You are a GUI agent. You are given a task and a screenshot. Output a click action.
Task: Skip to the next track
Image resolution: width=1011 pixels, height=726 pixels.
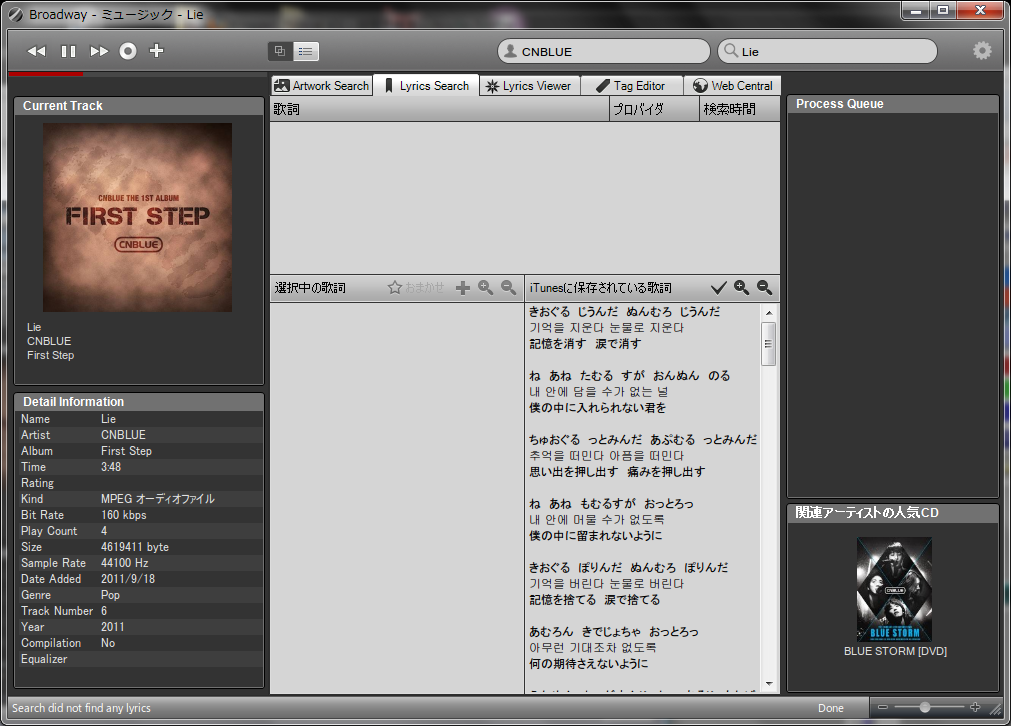99,51
